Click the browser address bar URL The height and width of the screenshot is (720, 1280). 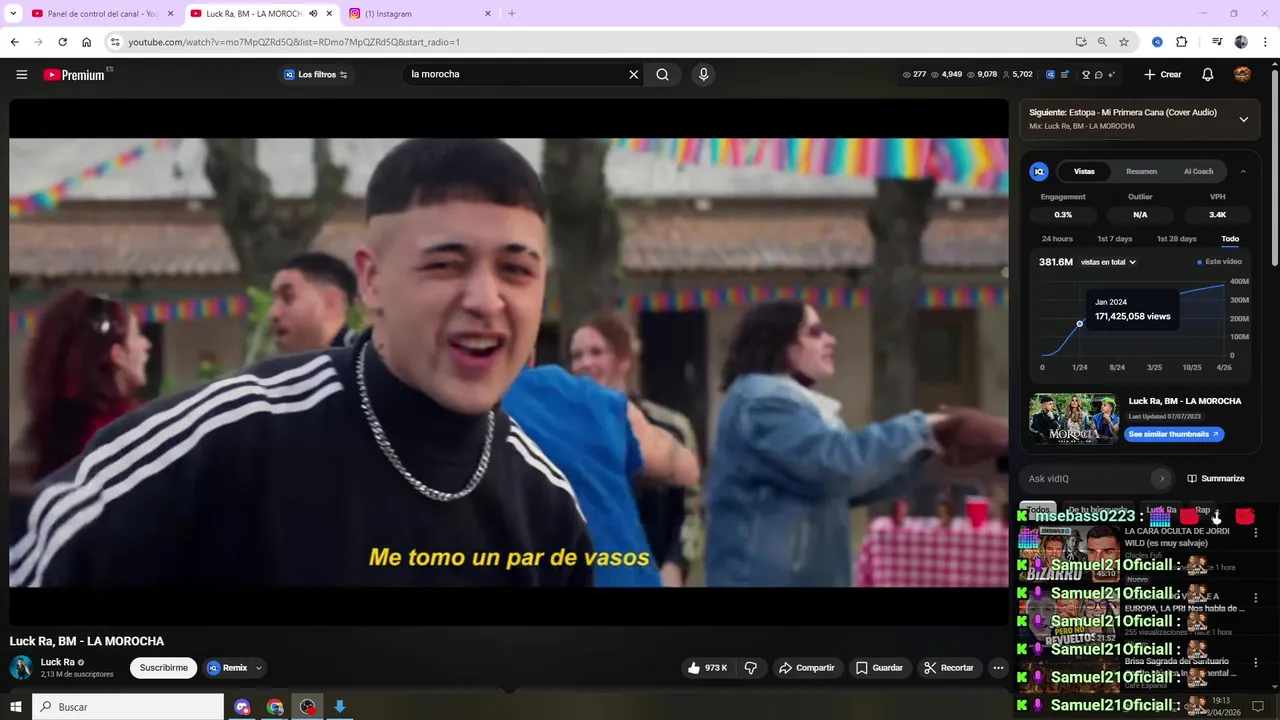pos(294,42)
